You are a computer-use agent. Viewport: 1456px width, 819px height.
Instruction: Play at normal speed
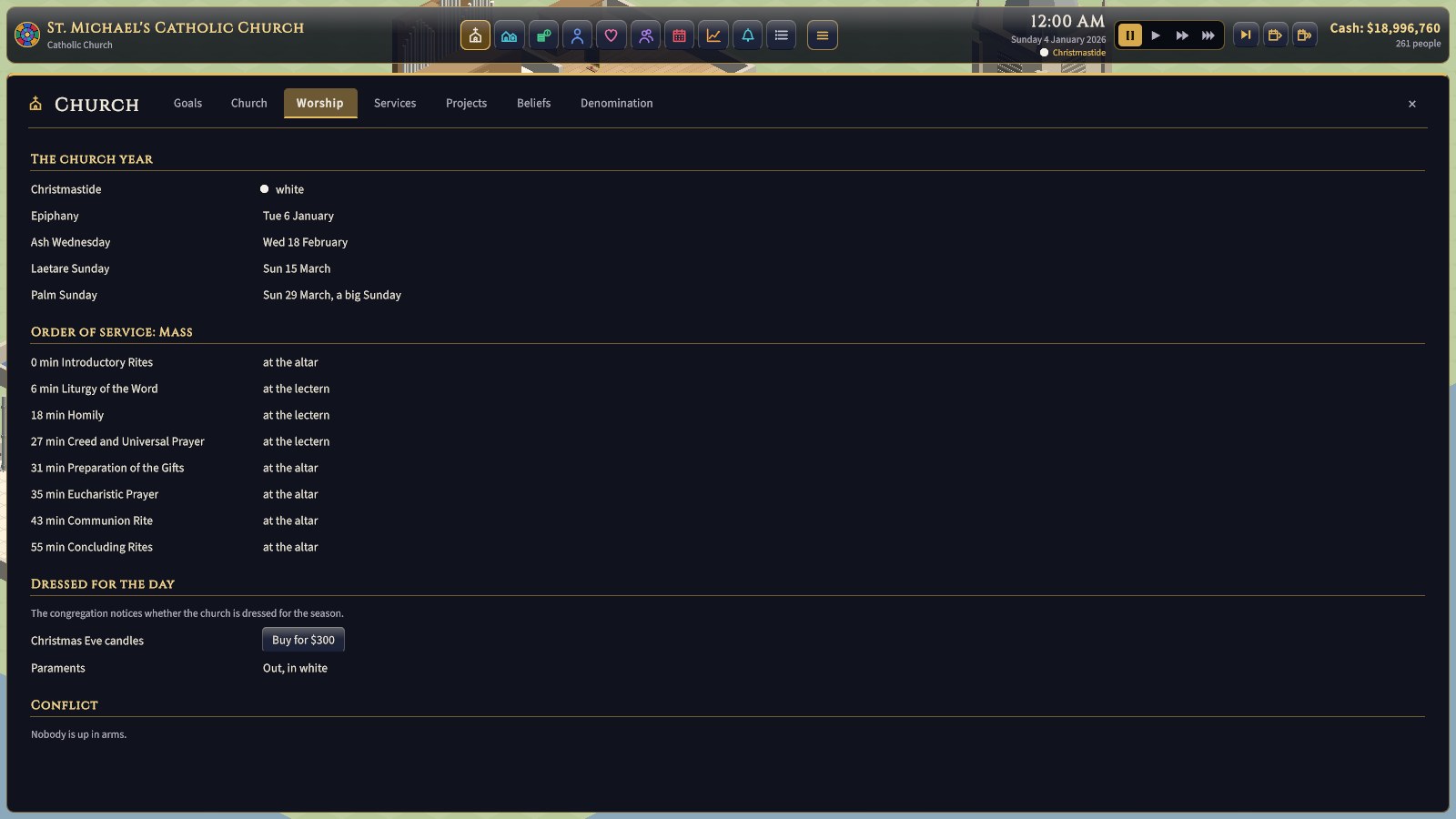point(1156,35)
